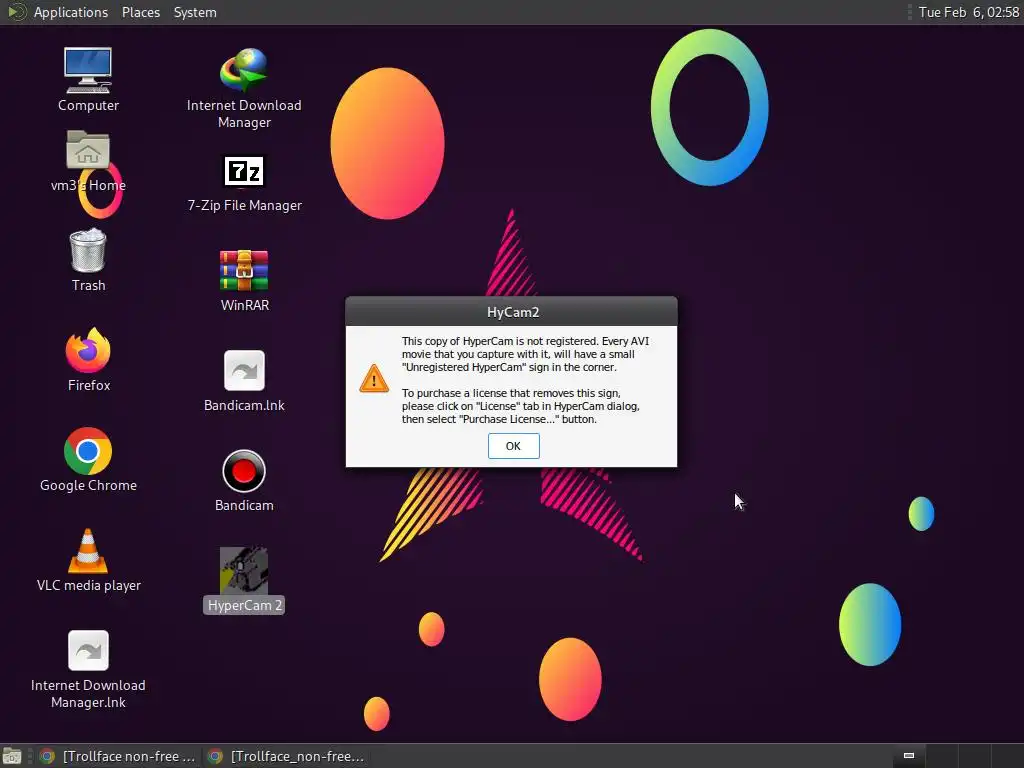Screen dimensions: 1024x768
Task: Select the Trash desktop icon
Action: (88, 250)
